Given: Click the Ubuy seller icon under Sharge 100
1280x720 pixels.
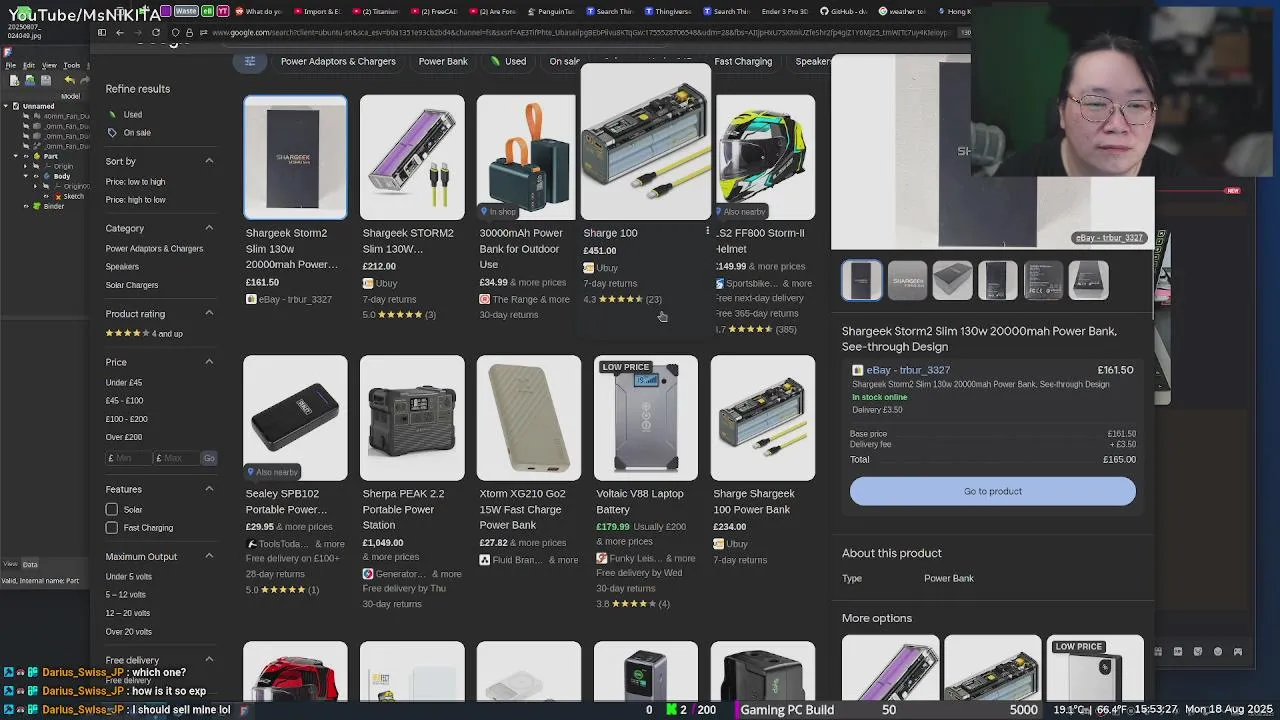Looking at the screenshot, I should coord(589,268).
